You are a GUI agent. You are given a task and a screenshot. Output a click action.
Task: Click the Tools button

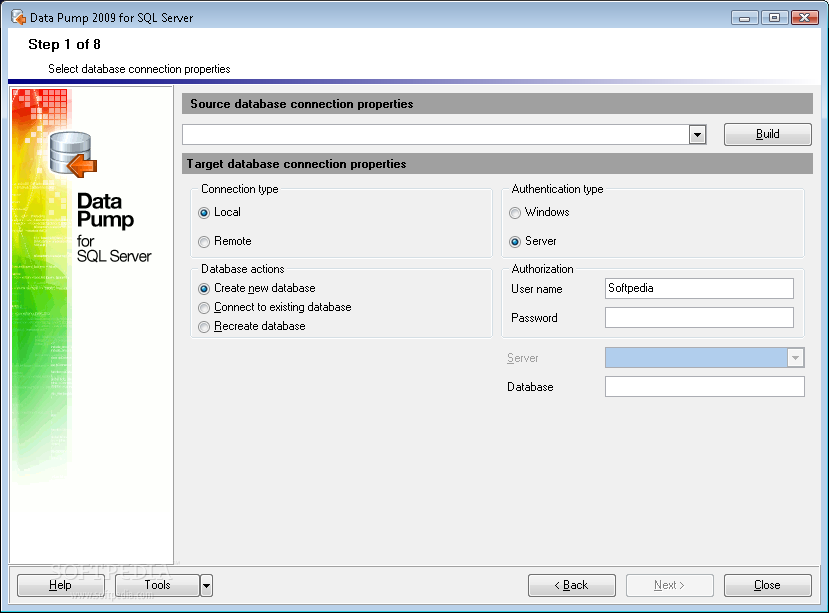click(158, 585)
